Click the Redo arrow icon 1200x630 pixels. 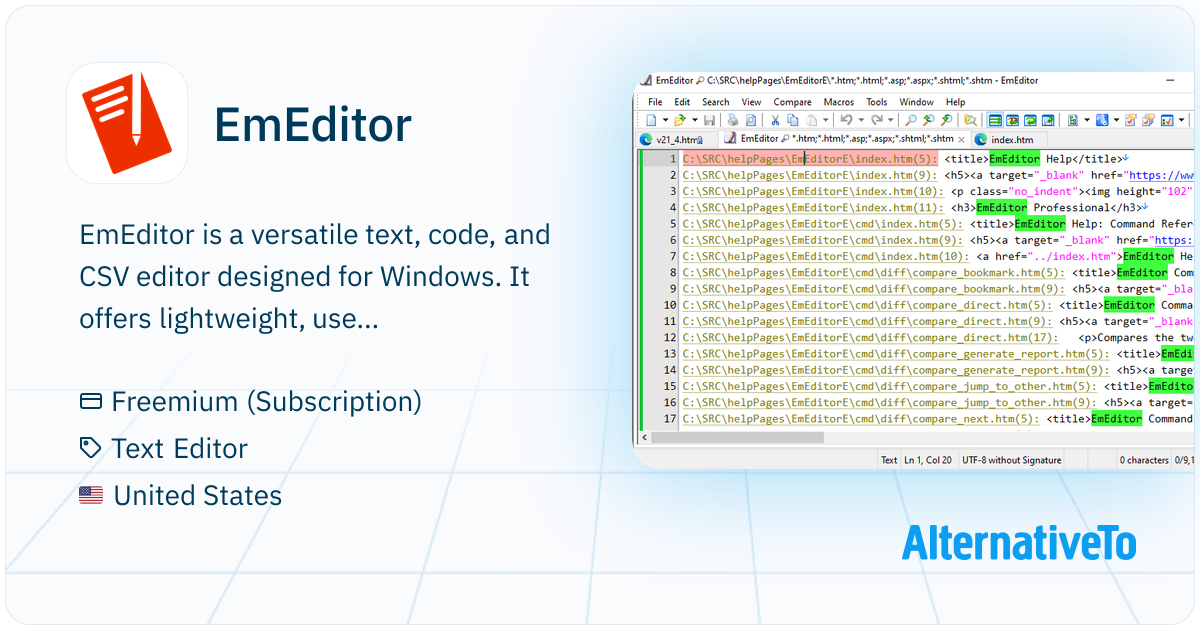(x=877, y=120)
